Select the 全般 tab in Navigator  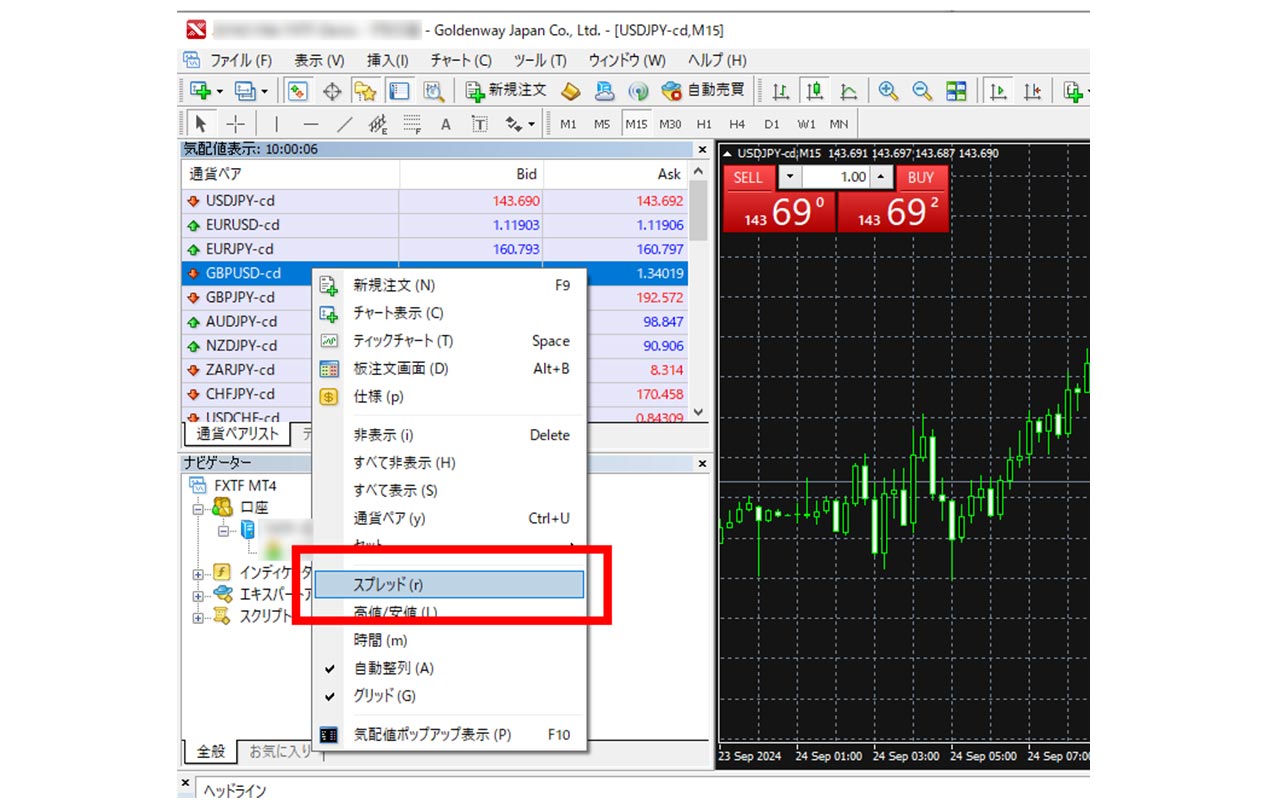[x=211, y=751]
